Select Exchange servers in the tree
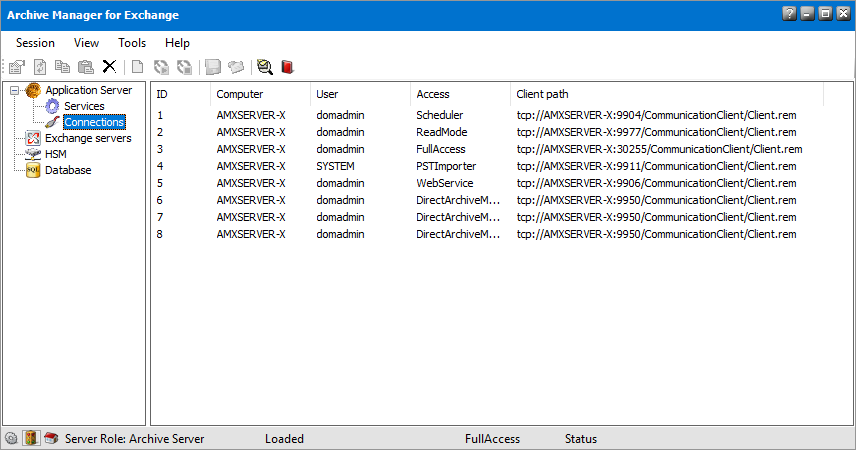Screen dimensions: 856x450 (x=88, y=138)
